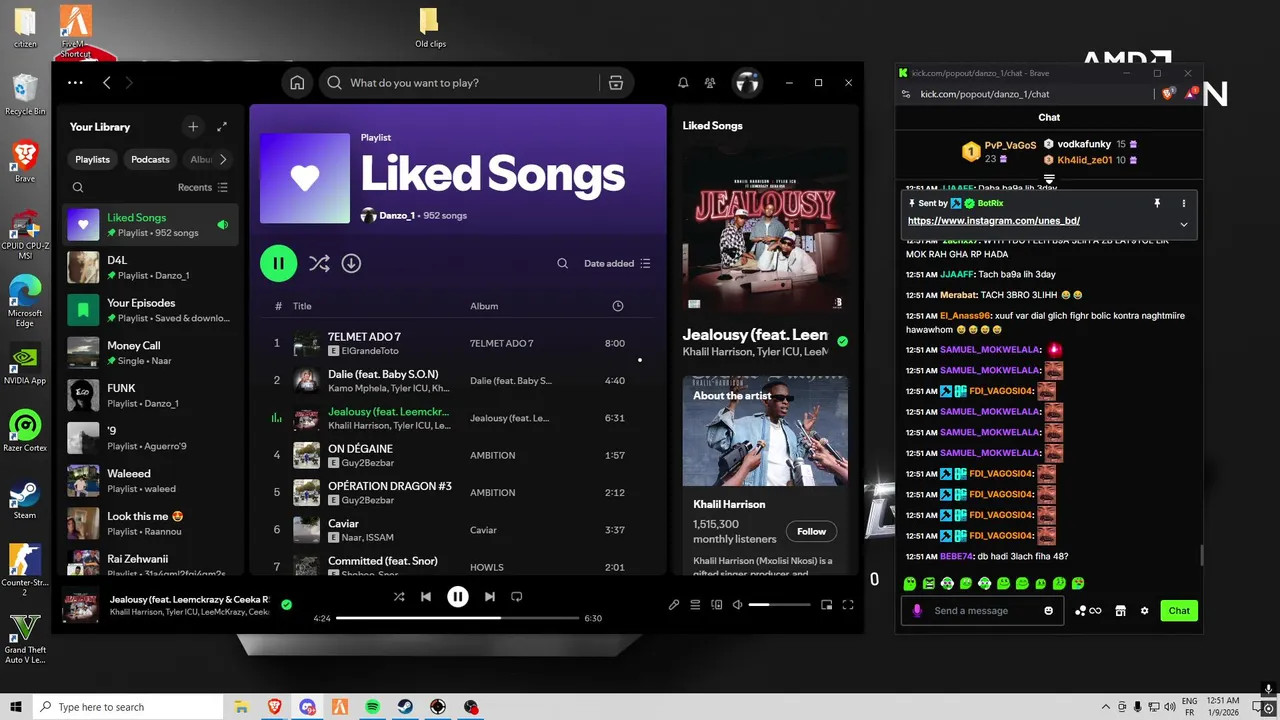Search in Your Library
Viewport: 1280px width, 720px height.
(x=78, y=187)
